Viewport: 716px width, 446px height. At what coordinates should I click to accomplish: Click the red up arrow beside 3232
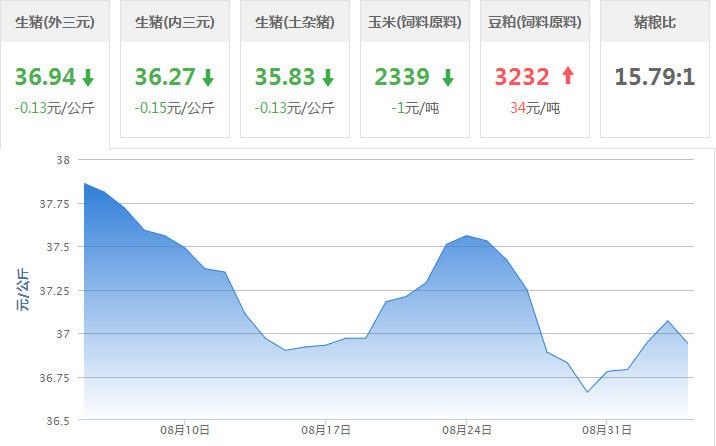tap(568, 75)
